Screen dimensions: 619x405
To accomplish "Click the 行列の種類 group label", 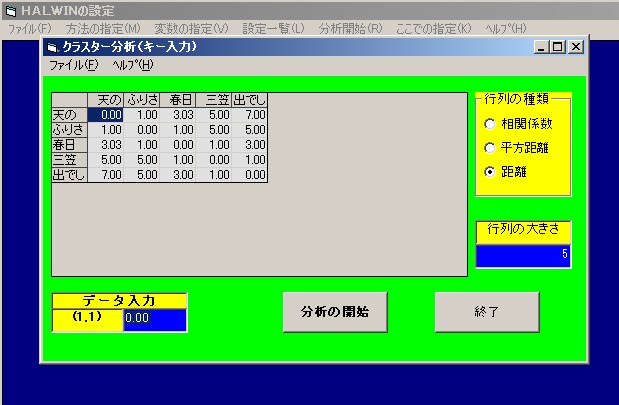I will pos(516,98).
